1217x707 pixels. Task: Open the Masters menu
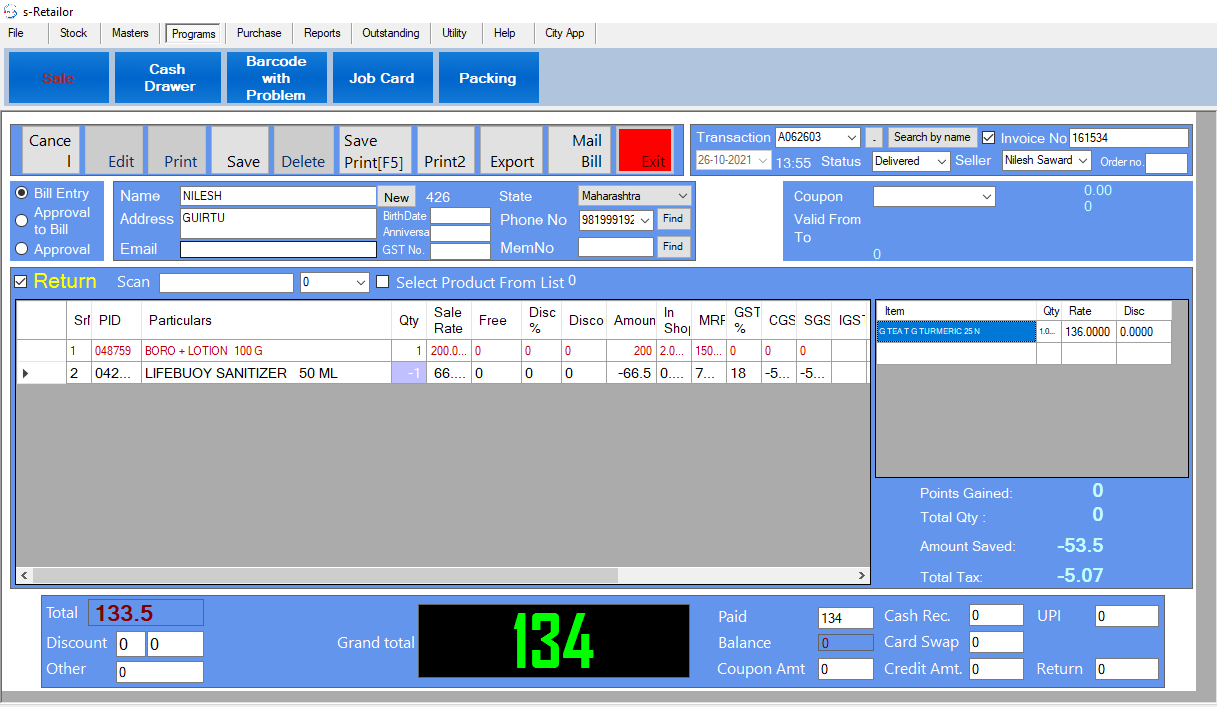tap(130, 33)
